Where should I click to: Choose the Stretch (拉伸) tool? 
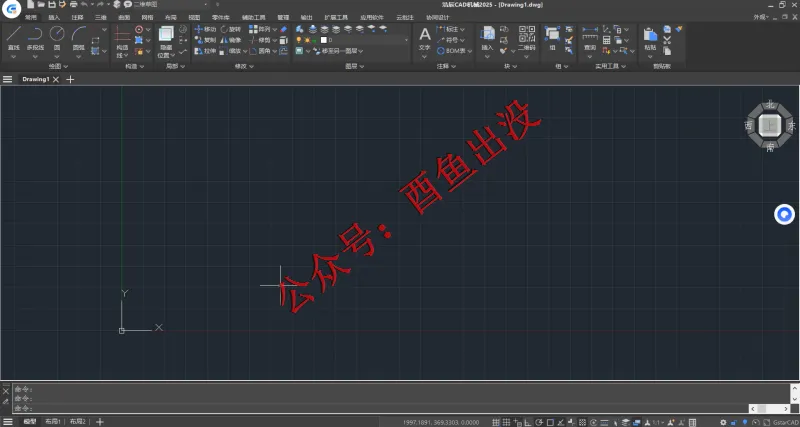point(205,51)
